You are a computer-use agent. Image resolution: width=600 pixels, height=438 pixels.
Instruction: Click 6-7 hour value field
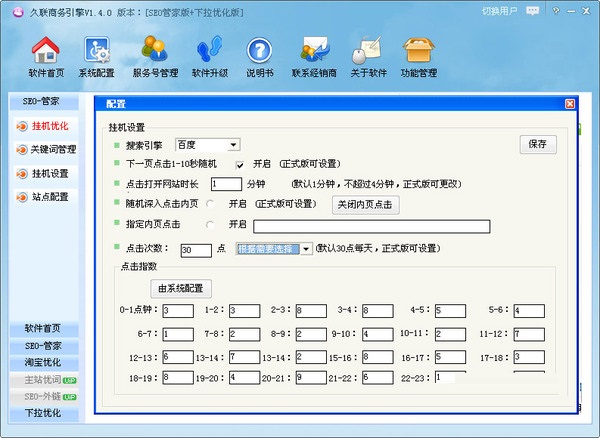(x=178, y=334)
